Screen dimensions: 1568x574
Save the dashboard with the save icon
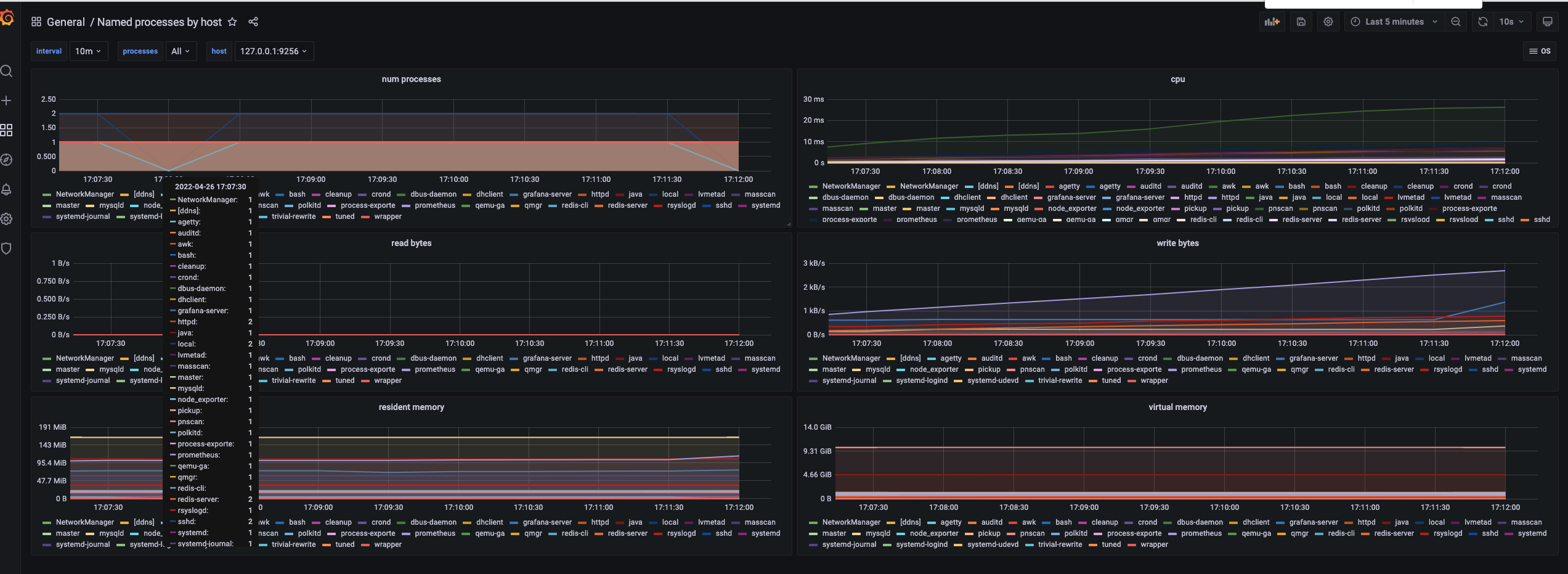(1301, 22)
